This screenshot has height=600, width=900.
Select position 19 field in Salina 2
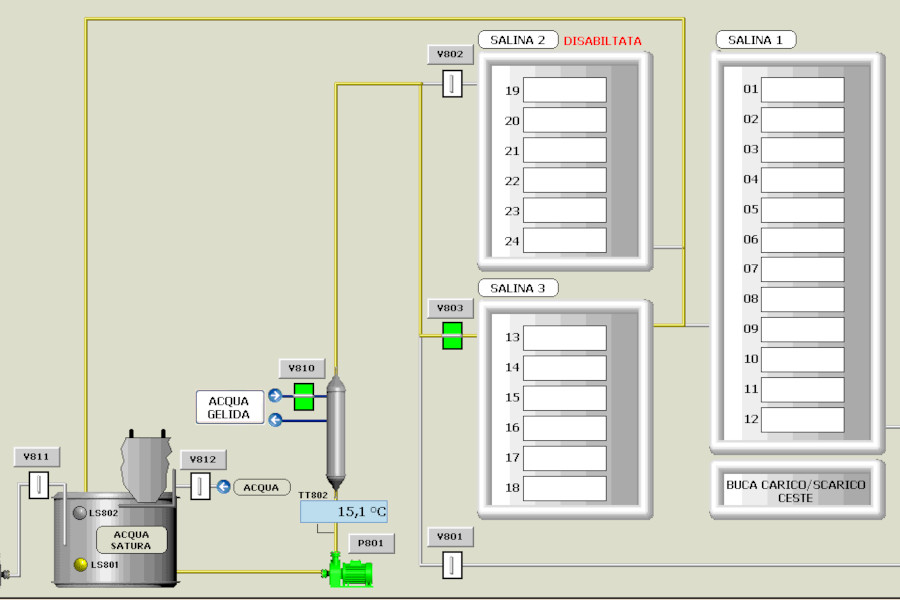[565, 90]
